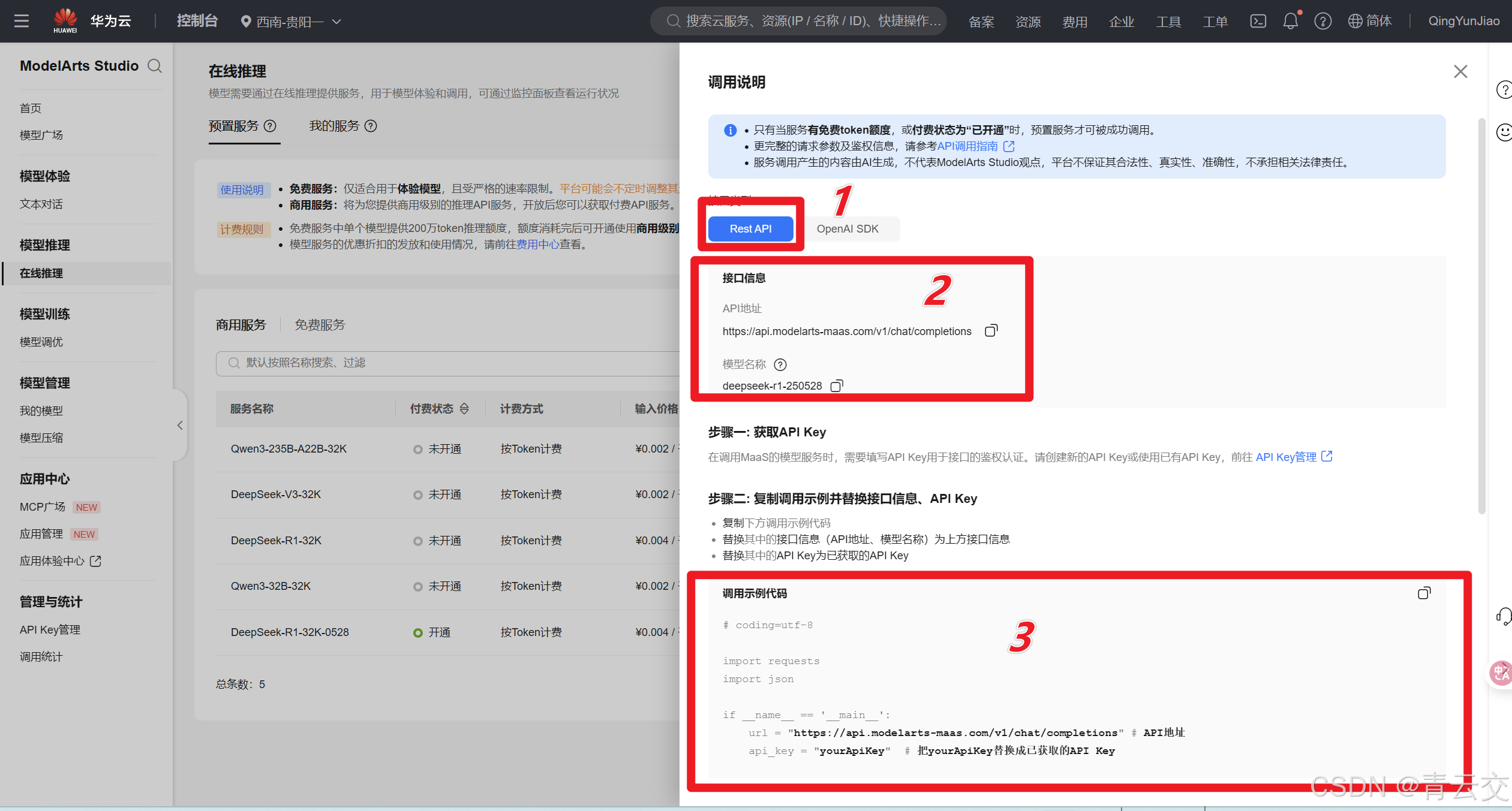Copy the model name deepseek-r1-250528
The height and width of the screenshot is (811, 1512).
coord(837,386)
